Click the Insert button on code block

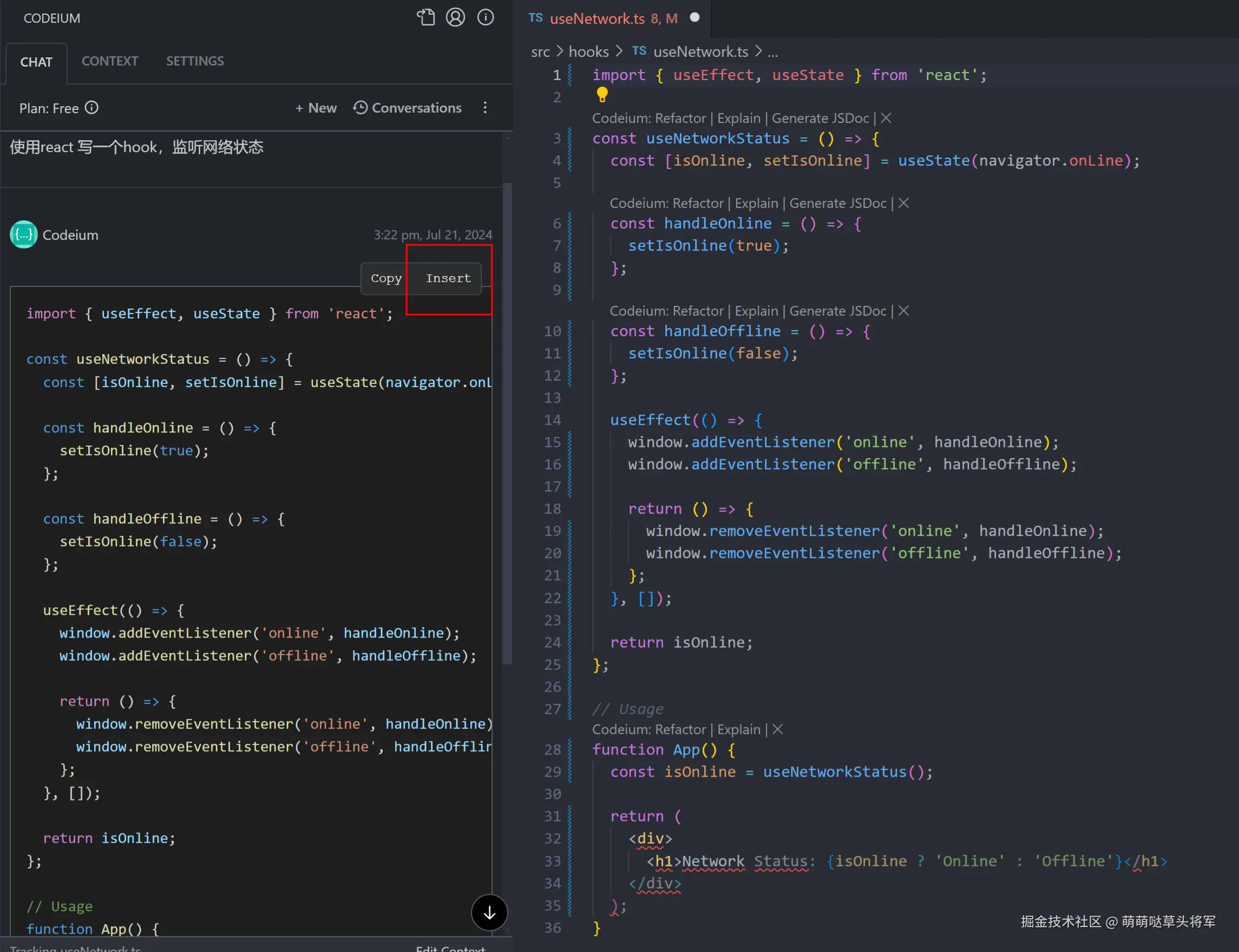pos(448,278)
